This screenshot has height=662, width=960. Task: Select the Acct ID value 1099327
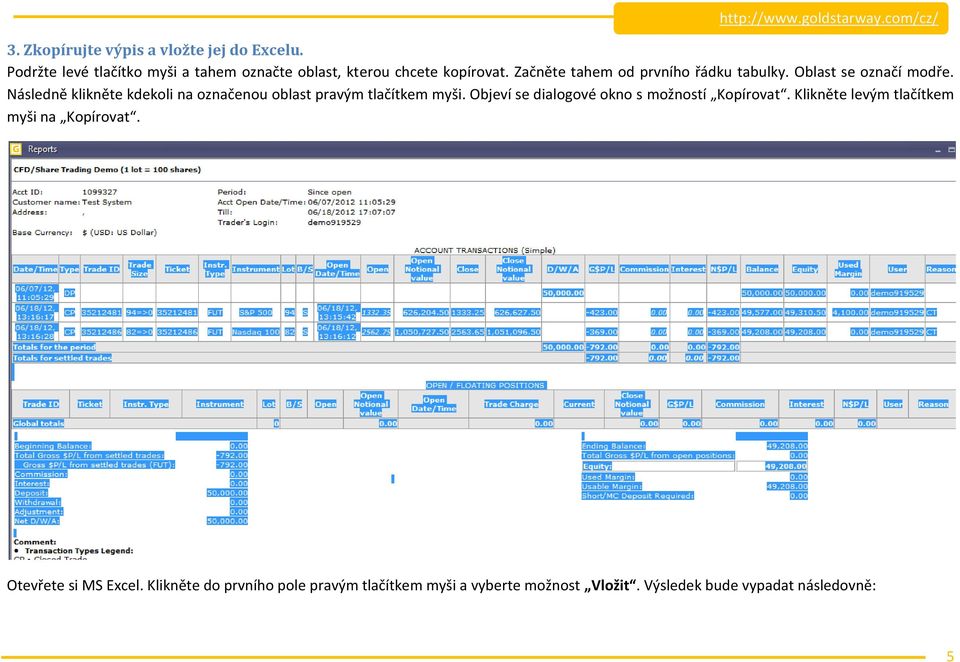(x=99, y=192)
